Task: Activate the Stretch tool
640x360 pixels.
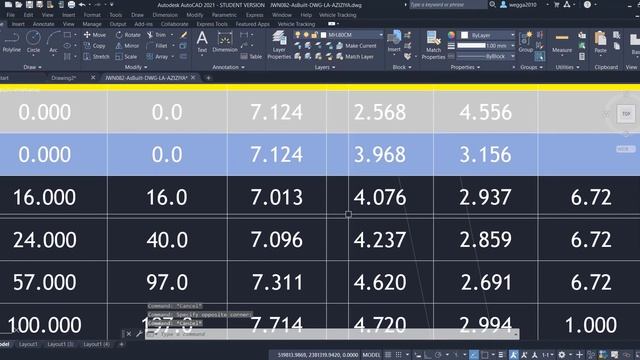Action: [x=96, y=57]
